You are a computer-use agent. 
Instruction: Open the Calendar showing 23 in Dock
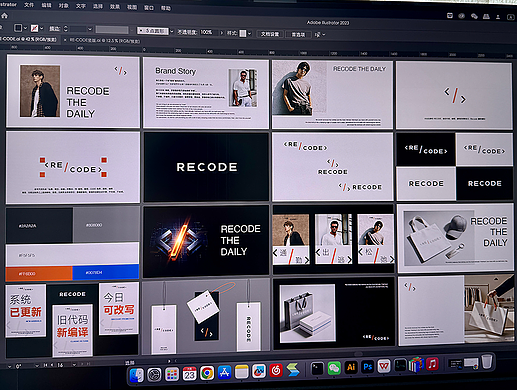pos(189,374)
